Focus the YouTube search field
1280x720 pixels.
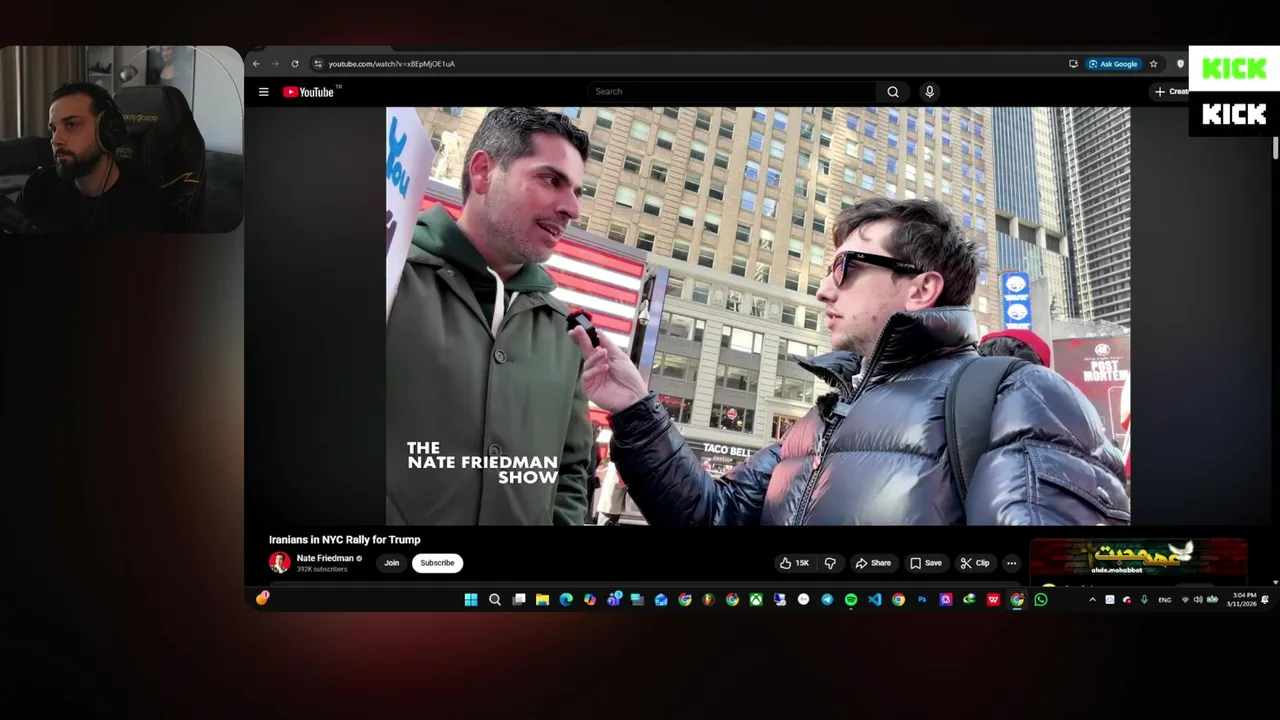(732, 92)
